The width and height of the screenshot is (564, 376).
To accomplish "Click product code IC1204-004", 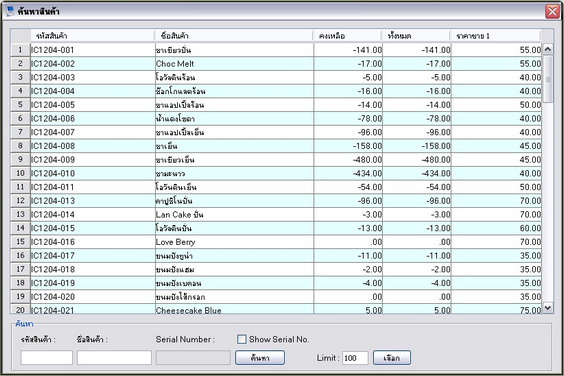I will [53, 91].
